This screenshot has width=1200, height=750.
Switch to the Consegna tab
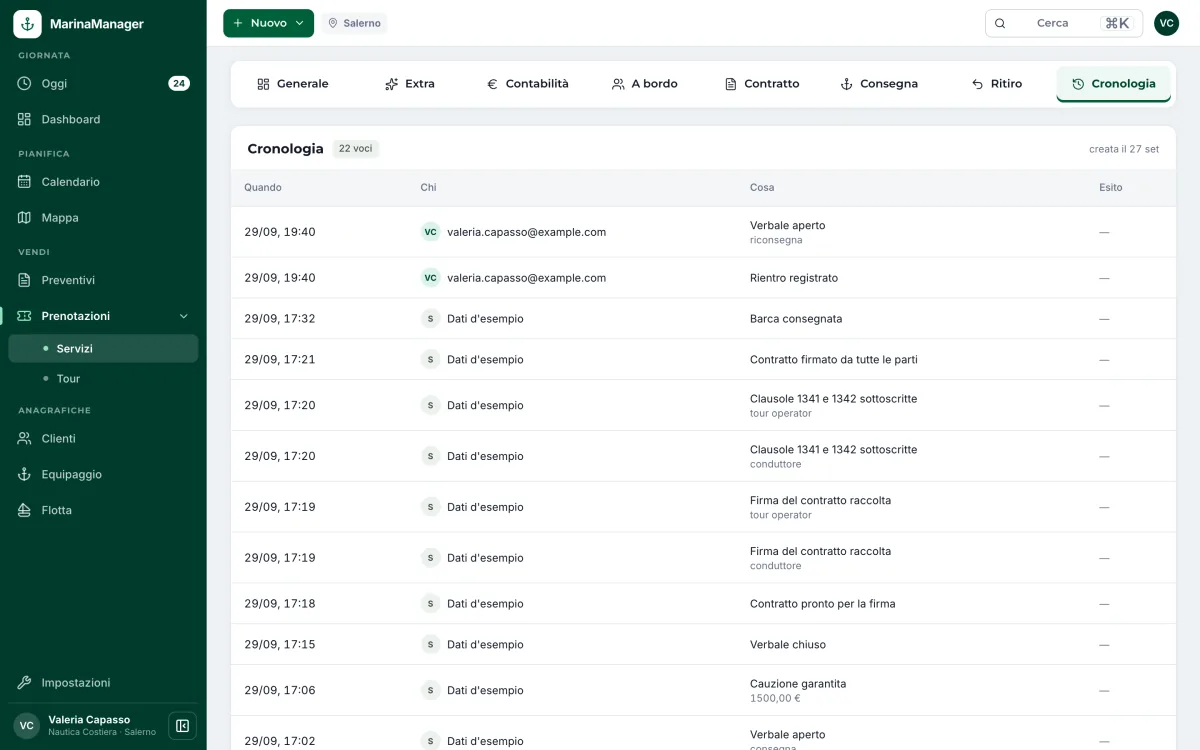pyautogui.click(x=879, y=84)
